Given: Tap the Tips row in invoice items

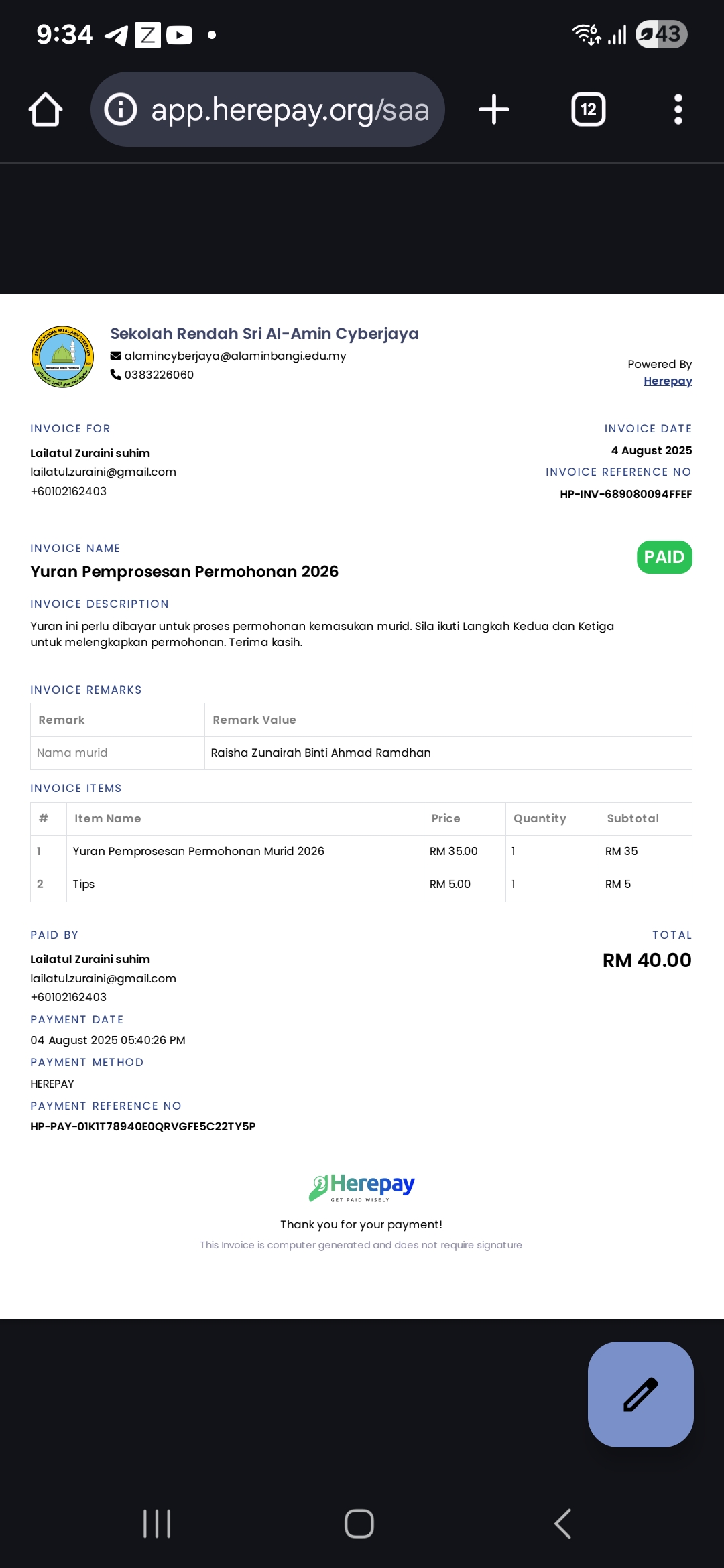Looking at the screenshot, I should click(361, 884).
